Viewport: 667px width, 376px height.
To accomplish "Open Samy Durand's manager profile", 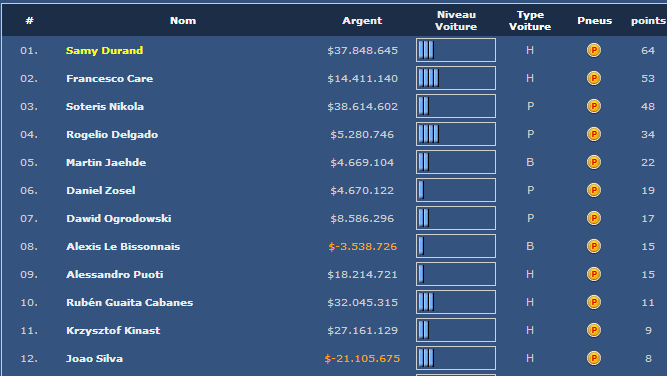I will (x=105, y=51).
